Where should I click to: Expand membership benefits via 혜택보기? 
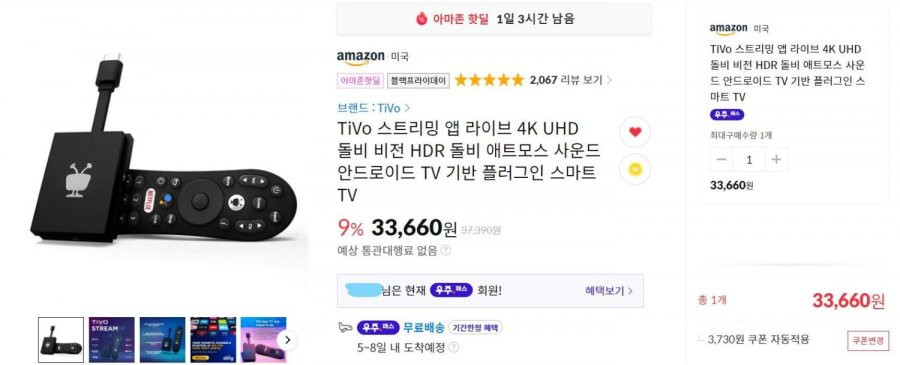coord(609,291)
